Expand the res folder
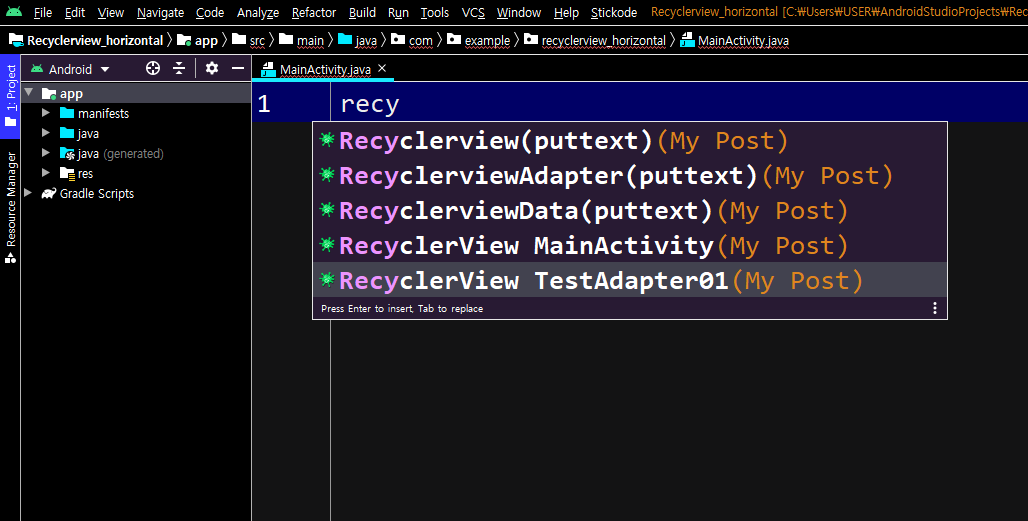The width and height of the screenshot is (1028, 521). pos(45,173)
